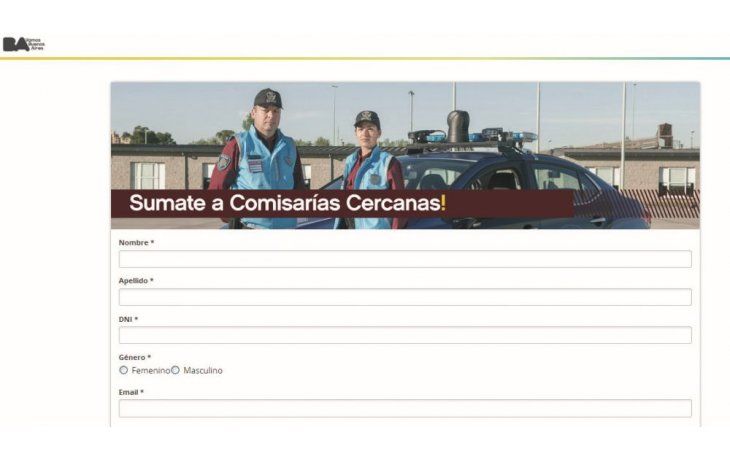Click the "Apellido *" label
Viewport: 730px width, 460px height.
136,281
